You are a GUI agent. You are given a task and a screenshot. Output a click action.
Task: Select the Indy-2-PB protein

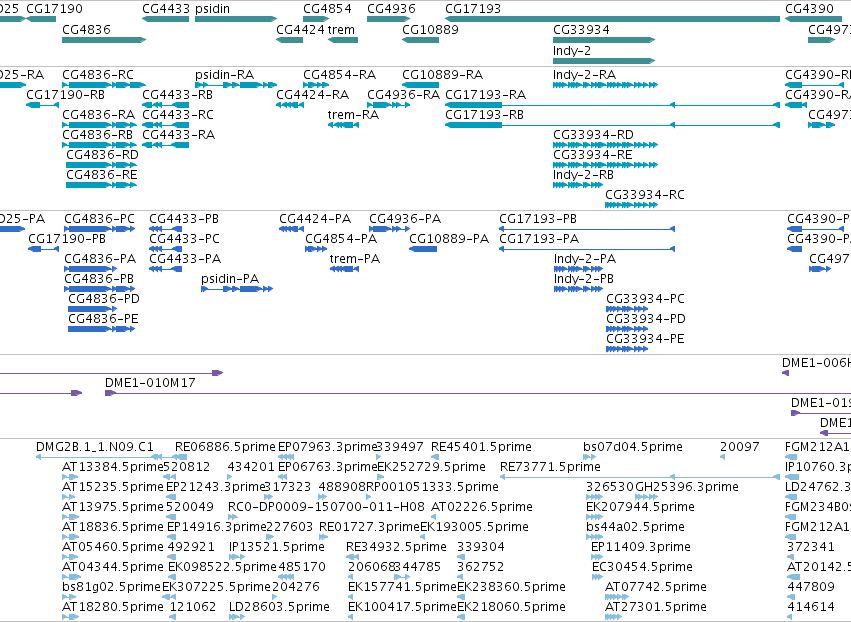(x=579, y=290)
